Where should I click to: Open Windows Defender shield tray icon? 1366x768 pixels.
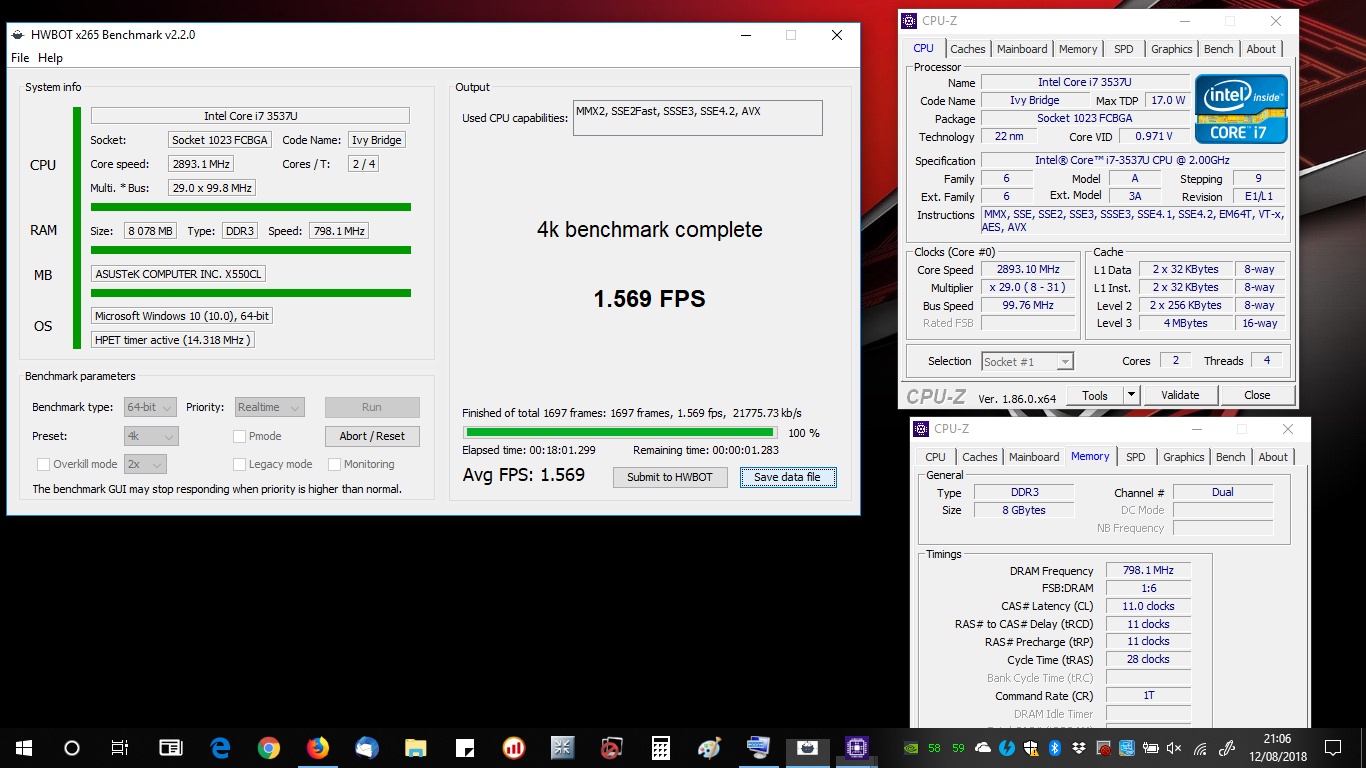pos(1031,747)
